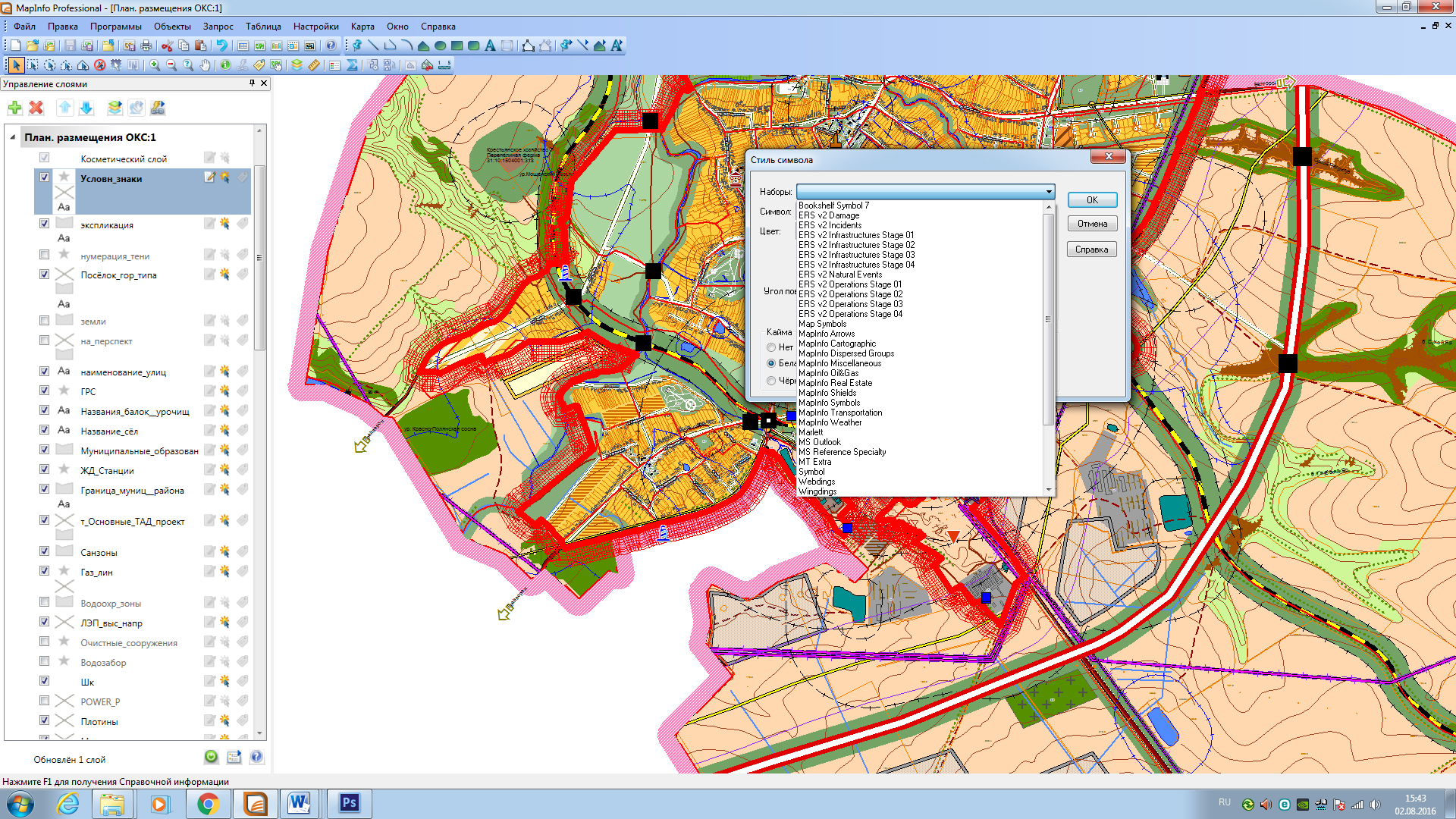The image size is (1456, 819).
Task: Toggle visibility of нумерация_тени layer
Action: click(x=44, y=255)
